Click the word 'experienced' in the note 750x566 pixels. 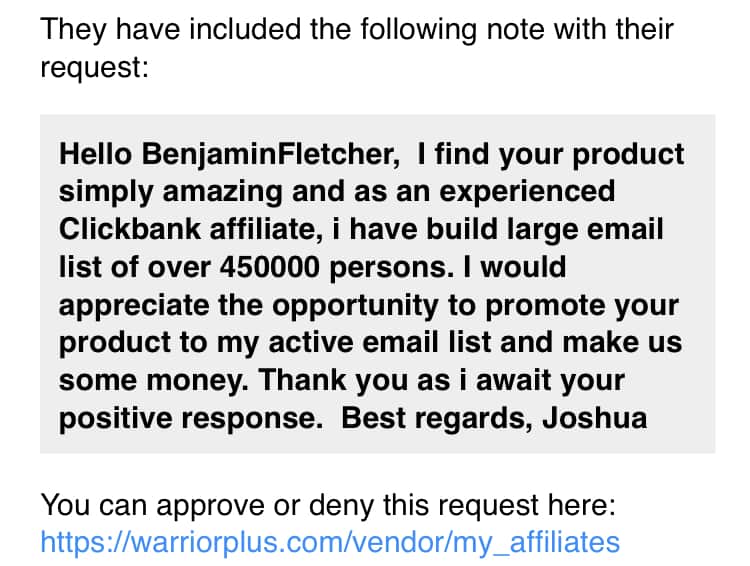(x=527, y=192)
